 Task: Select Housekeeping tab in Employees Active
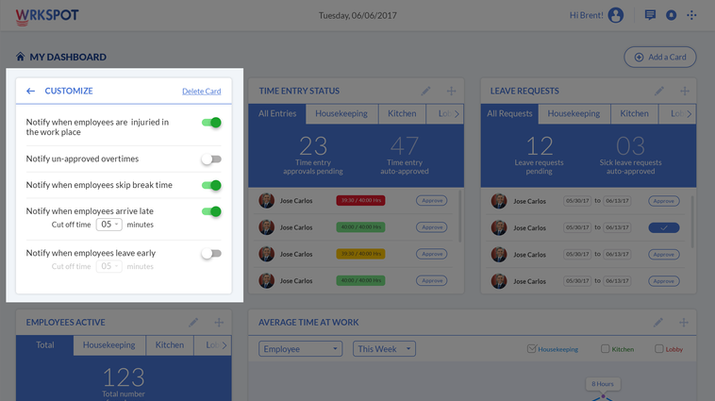[109, 345]
